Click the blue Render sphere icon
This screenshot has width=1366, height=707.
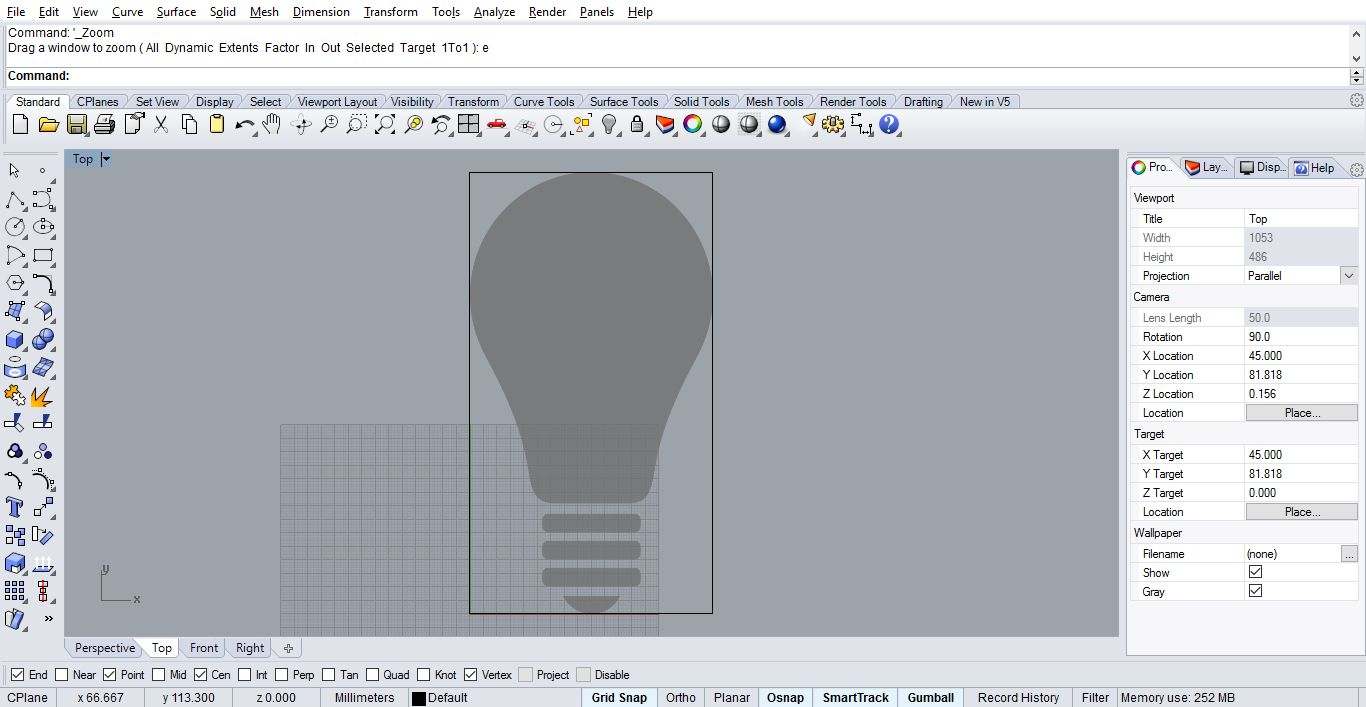[x=777, y=125]
